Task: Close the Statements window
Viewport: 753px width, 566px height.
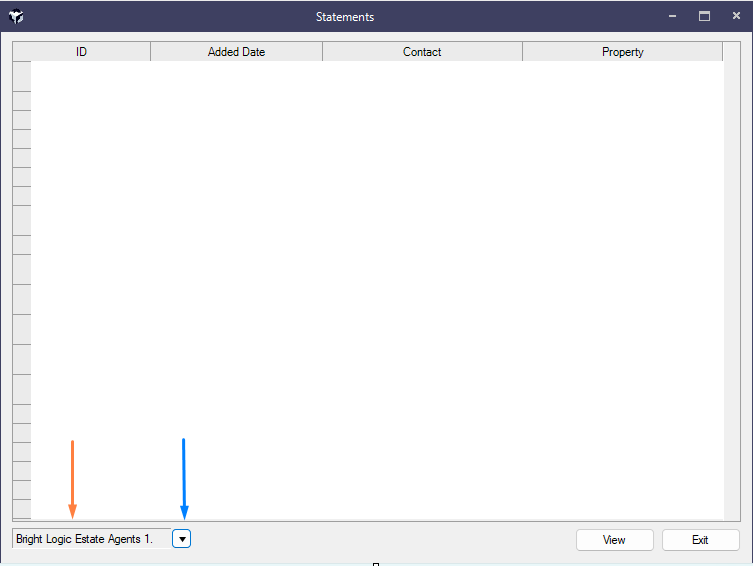Action: (736, 17)
